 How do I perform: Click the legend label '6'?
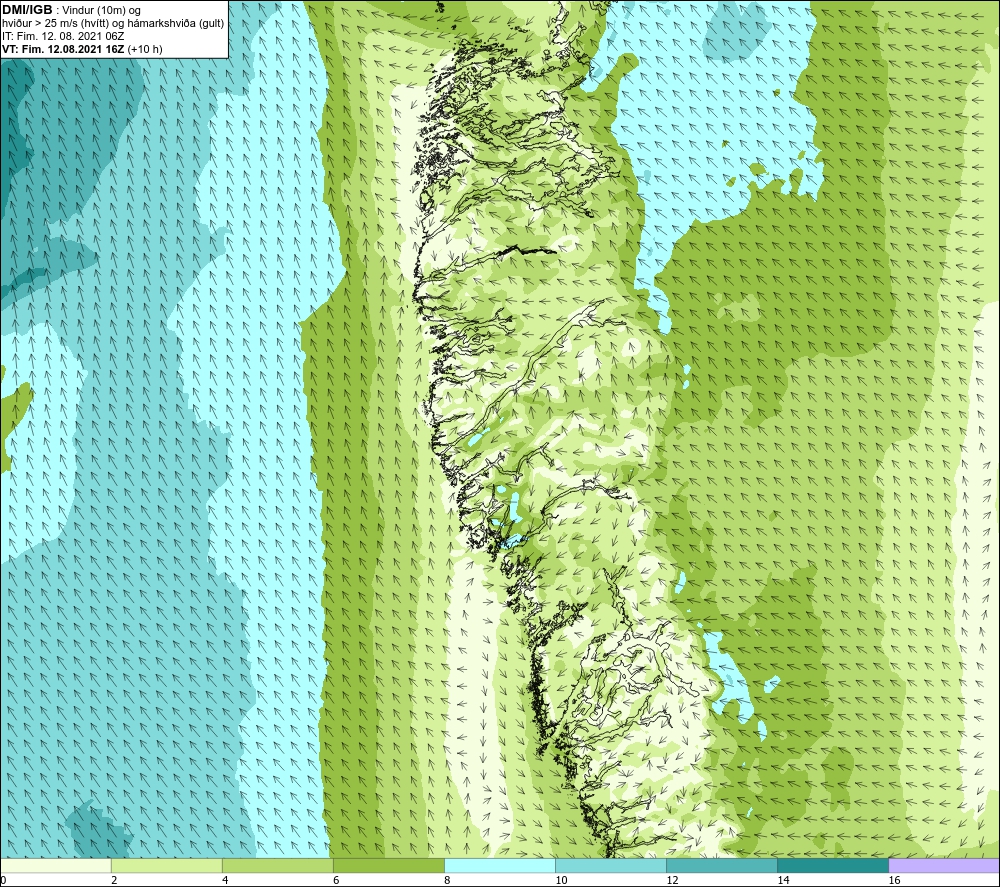[x=336, y=880]
